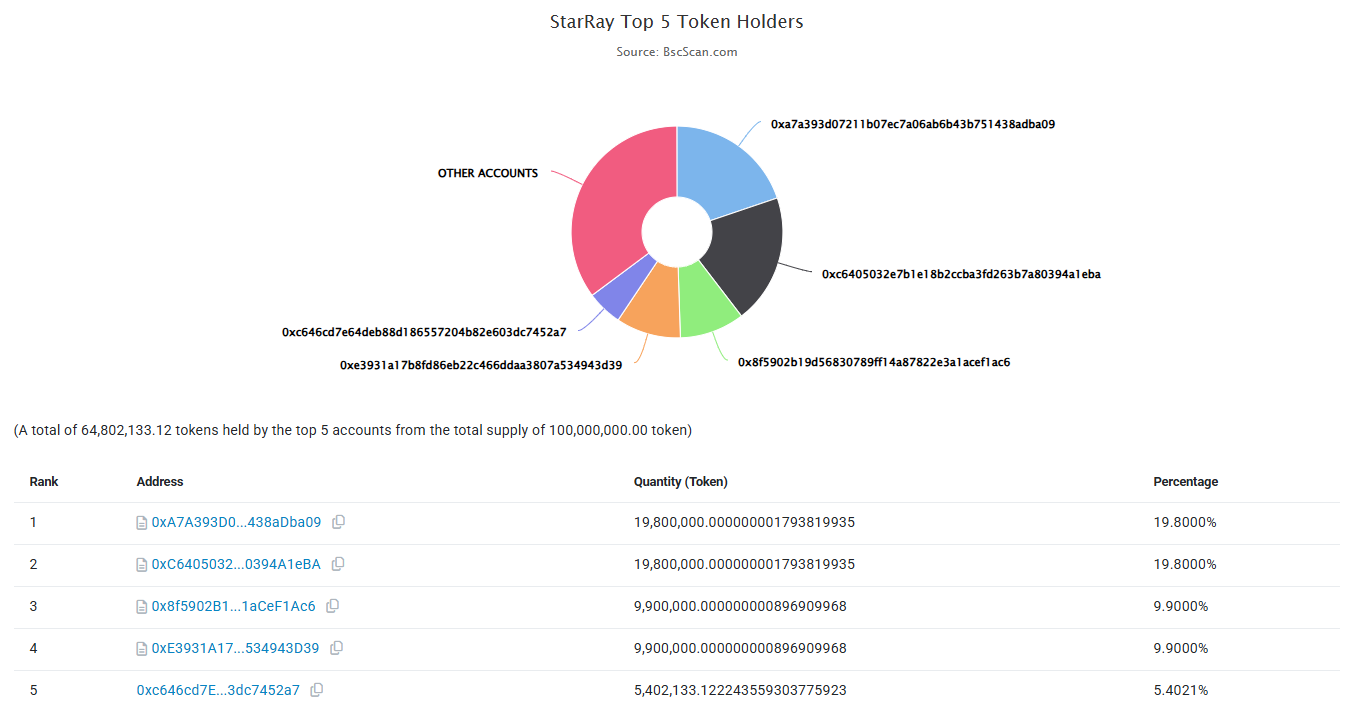Click the OTHER ACCOUNTS chart label

tap(488, 173)
